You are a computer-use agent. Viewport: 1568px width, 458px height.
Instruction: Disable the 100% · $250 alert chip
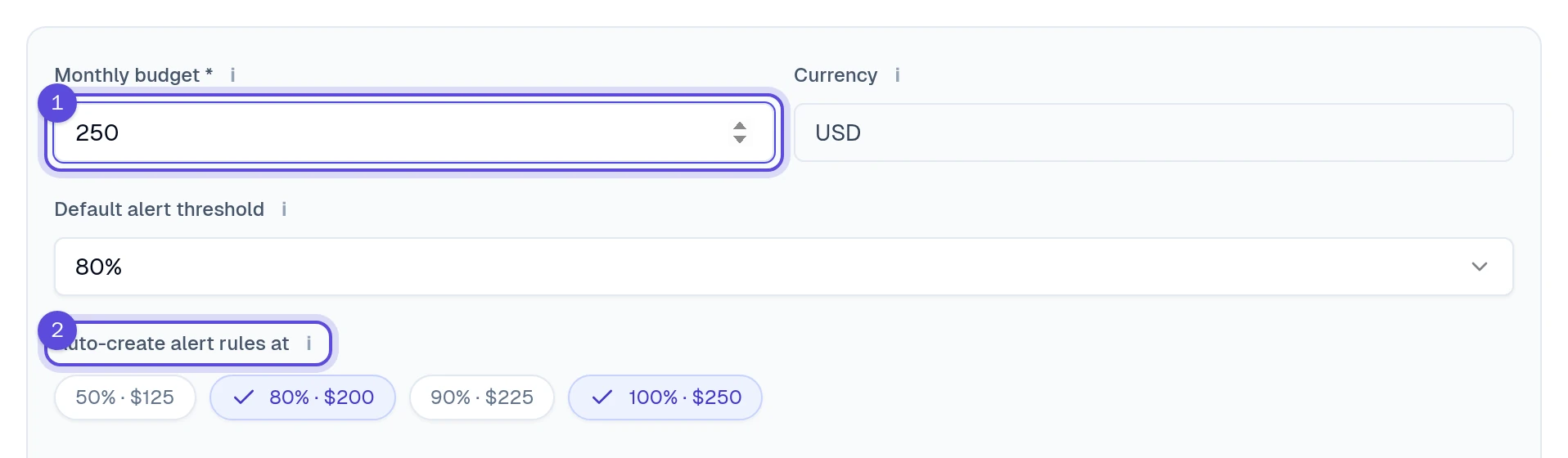click(665, 397)
